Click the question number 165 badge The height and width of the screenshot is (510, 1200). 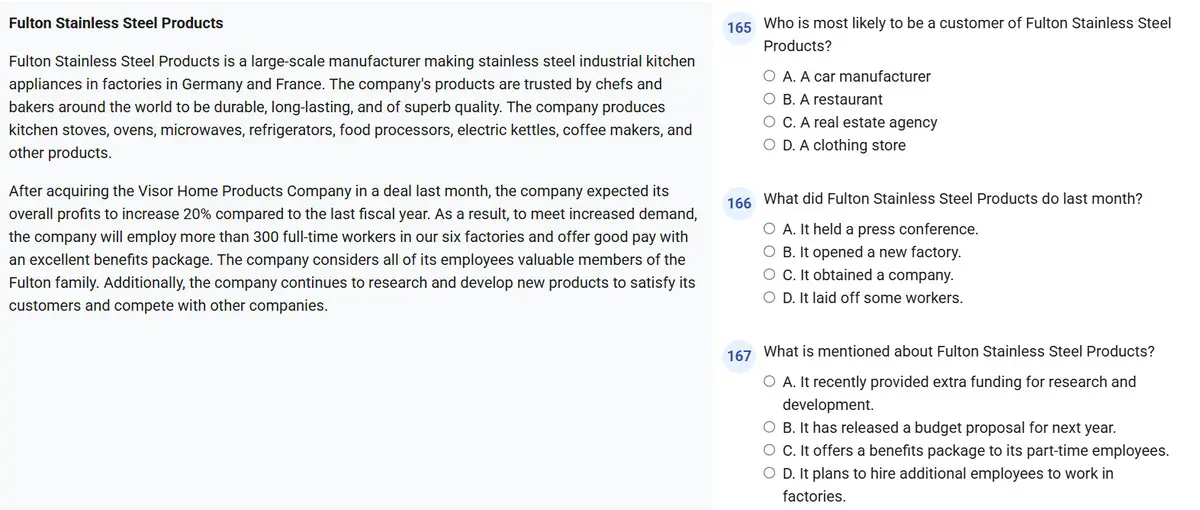739,28
